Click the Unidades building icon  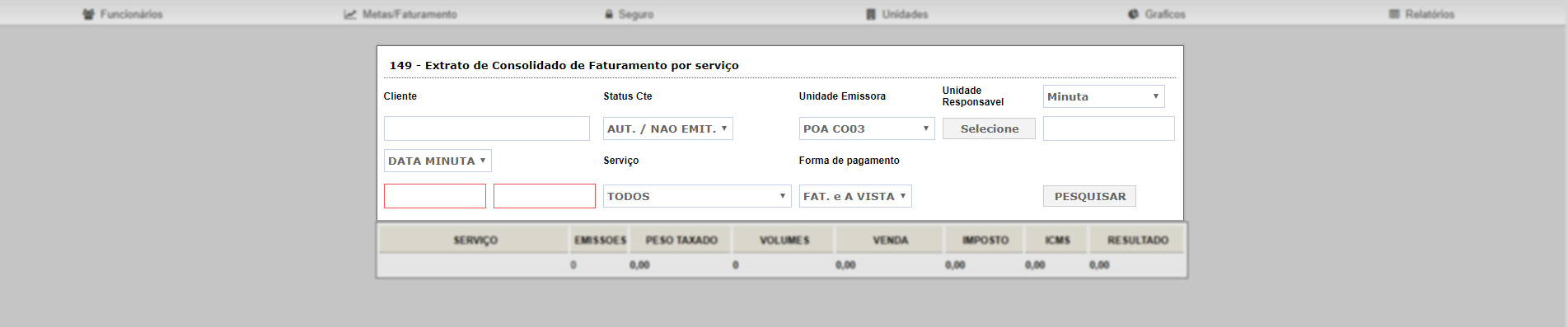pyautogui.click(x=871, y=14)
